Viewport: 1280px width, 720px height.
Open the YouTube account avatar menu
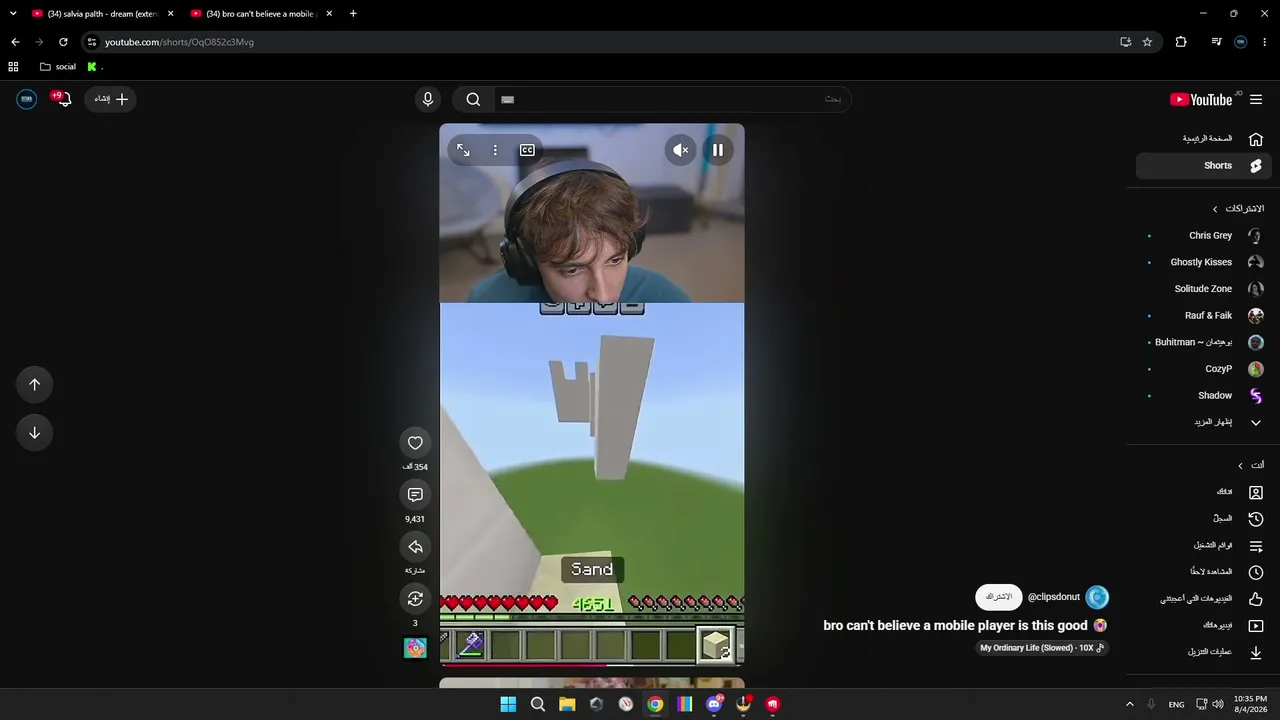pos(27,99)
